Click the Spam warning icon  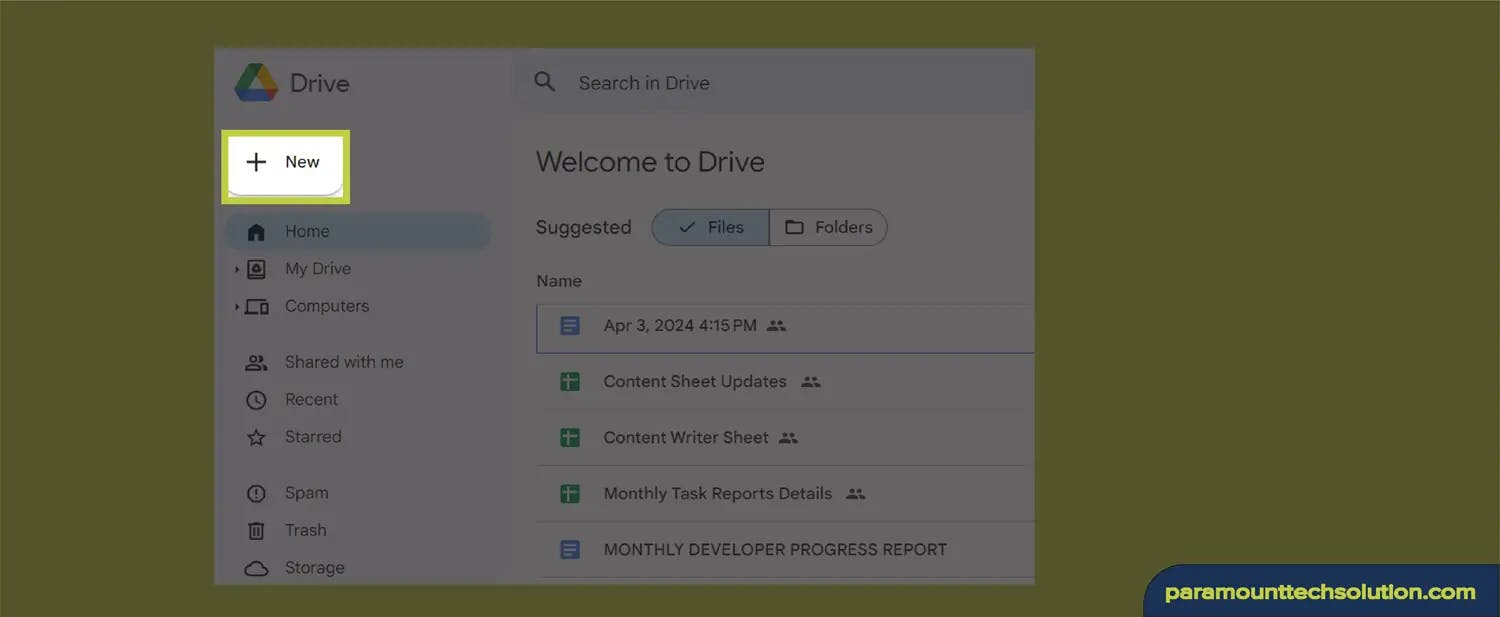tap(257, 494)
